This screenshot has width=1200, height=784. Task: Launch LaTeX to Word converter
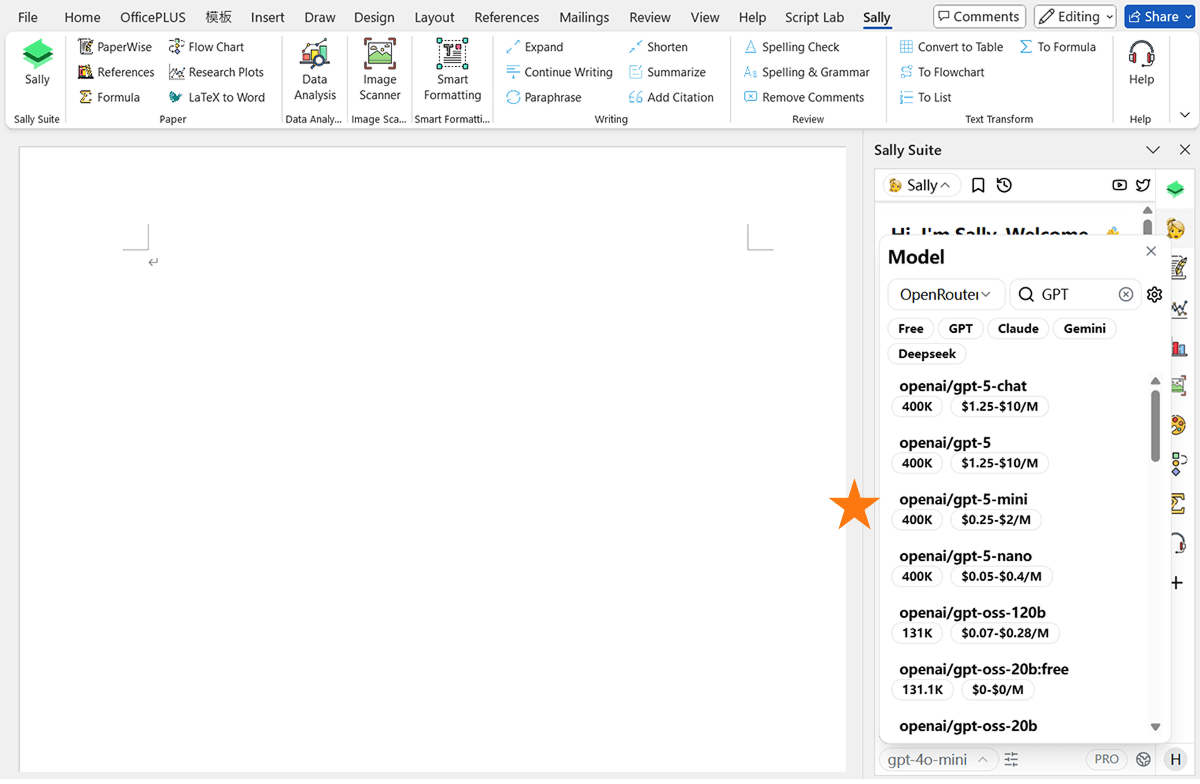pos(216,97)
